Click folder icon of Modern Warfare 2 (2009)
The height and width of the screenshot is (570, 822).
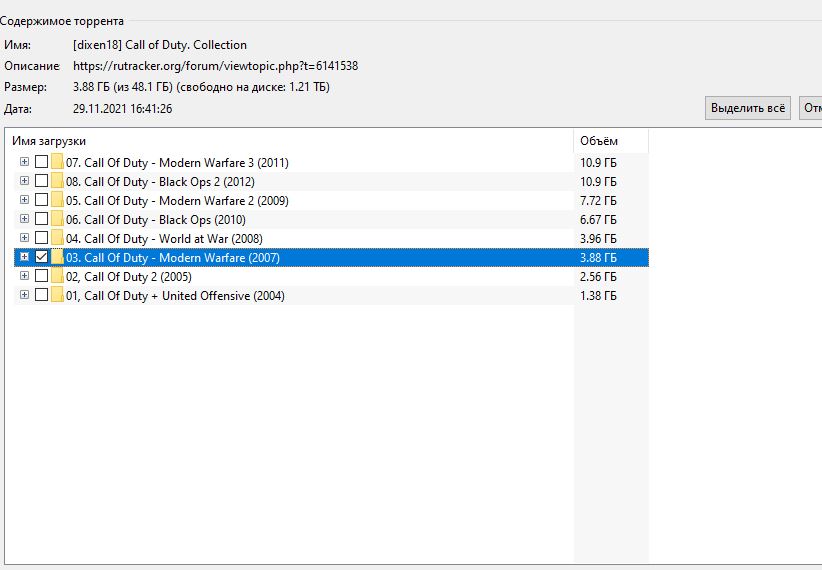pos(57,201)
